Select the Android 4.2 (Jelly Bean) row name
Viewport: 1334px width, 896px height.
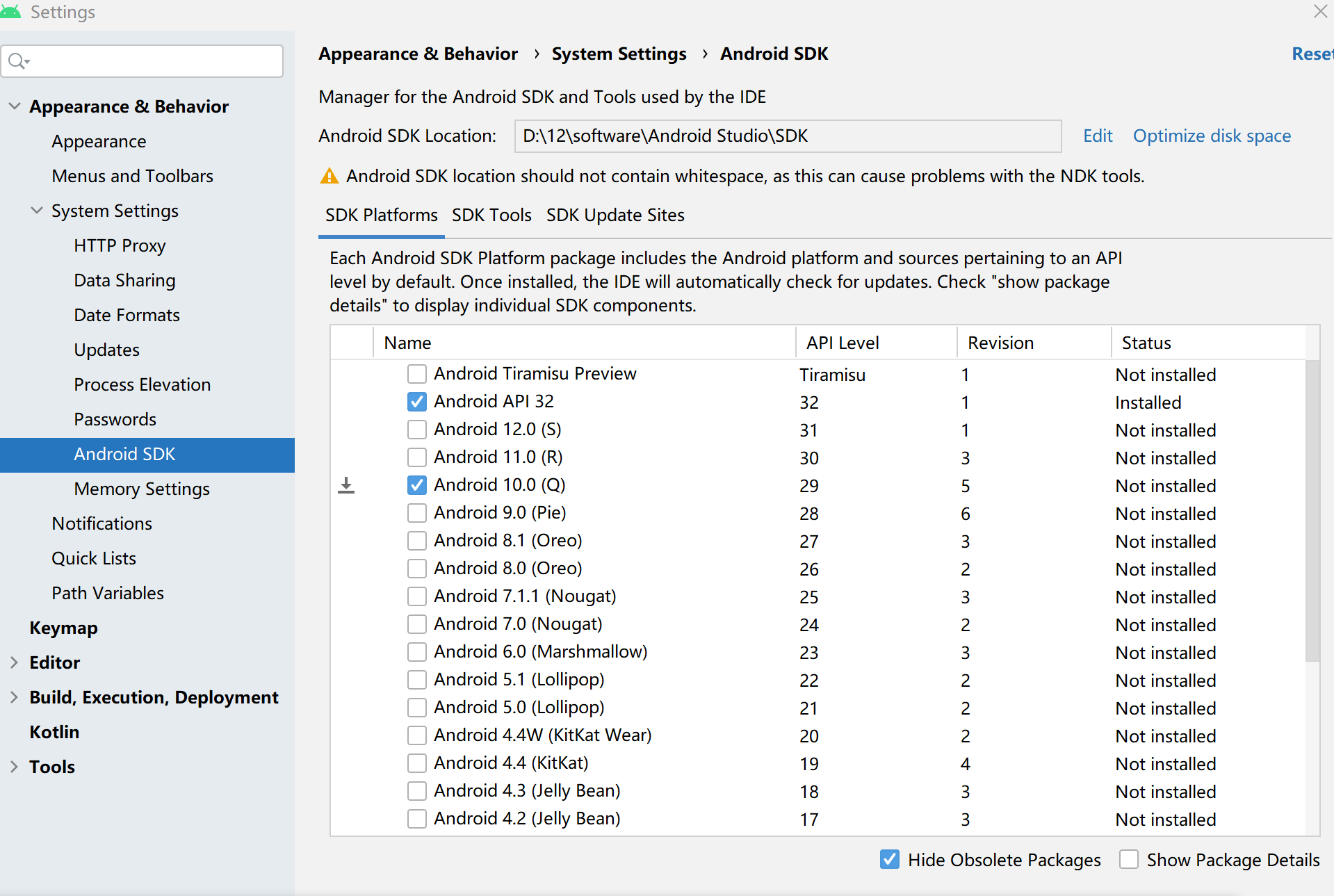(527, 819)
